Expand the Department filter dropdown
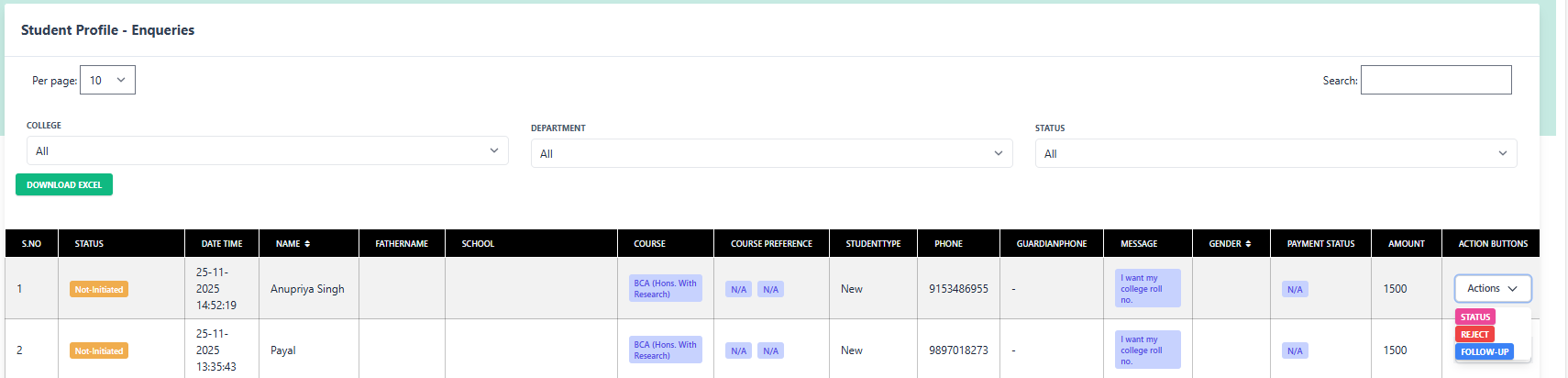This screenshot has width=1568, height=378. tap(771, 153)
